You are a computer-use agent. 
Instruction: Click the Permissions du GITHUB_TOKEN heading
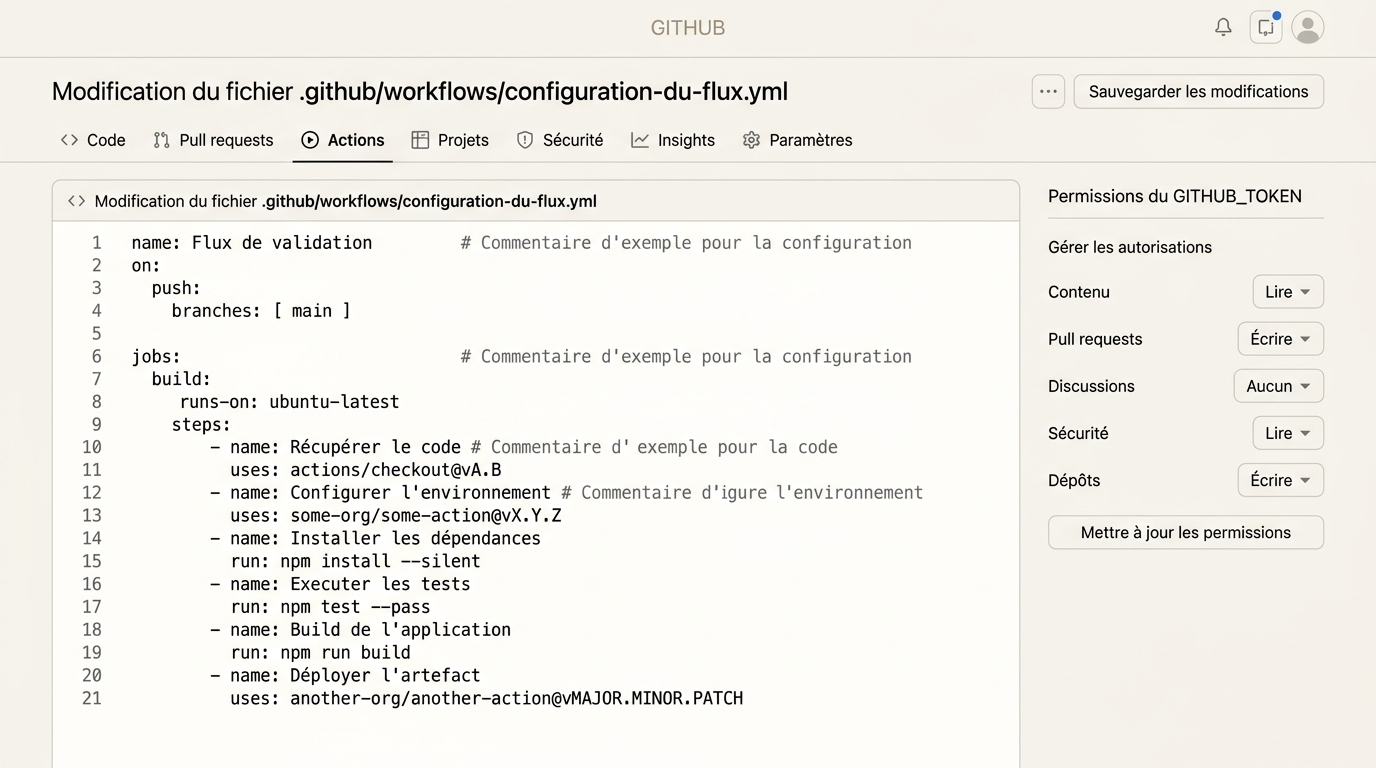tap(1175, 196)
